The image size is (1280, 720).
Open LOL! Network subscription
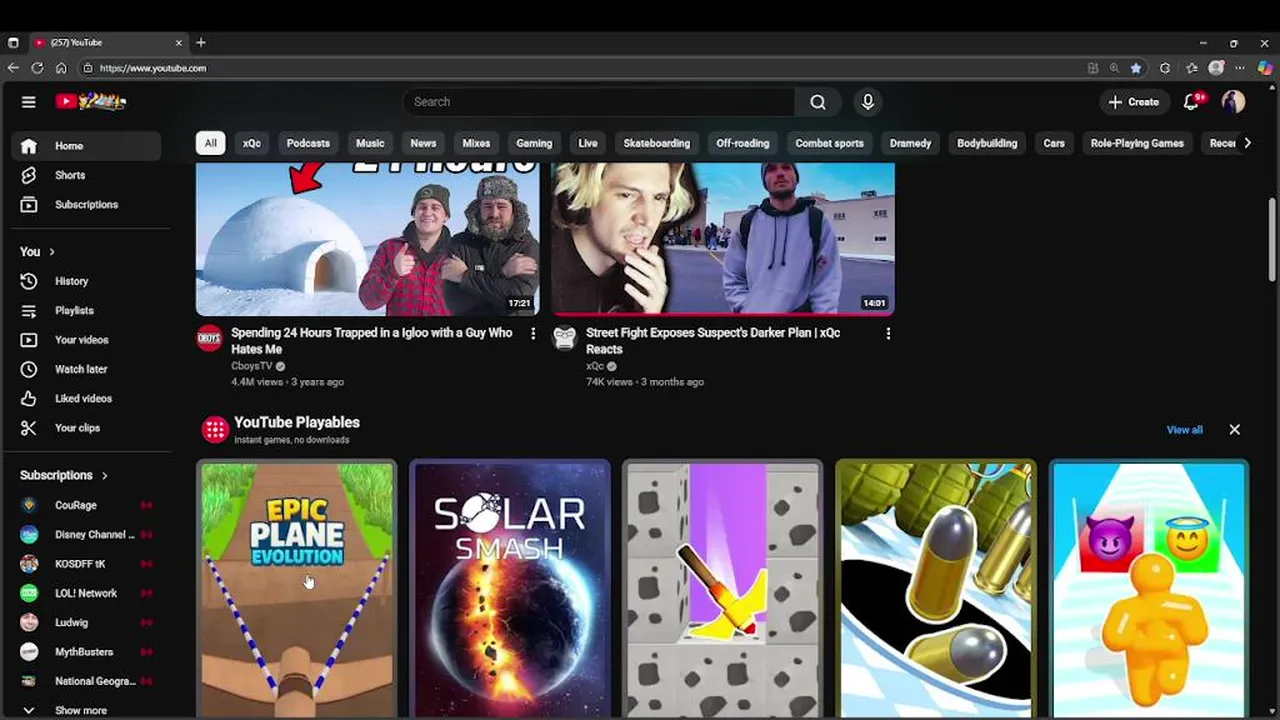86,593
